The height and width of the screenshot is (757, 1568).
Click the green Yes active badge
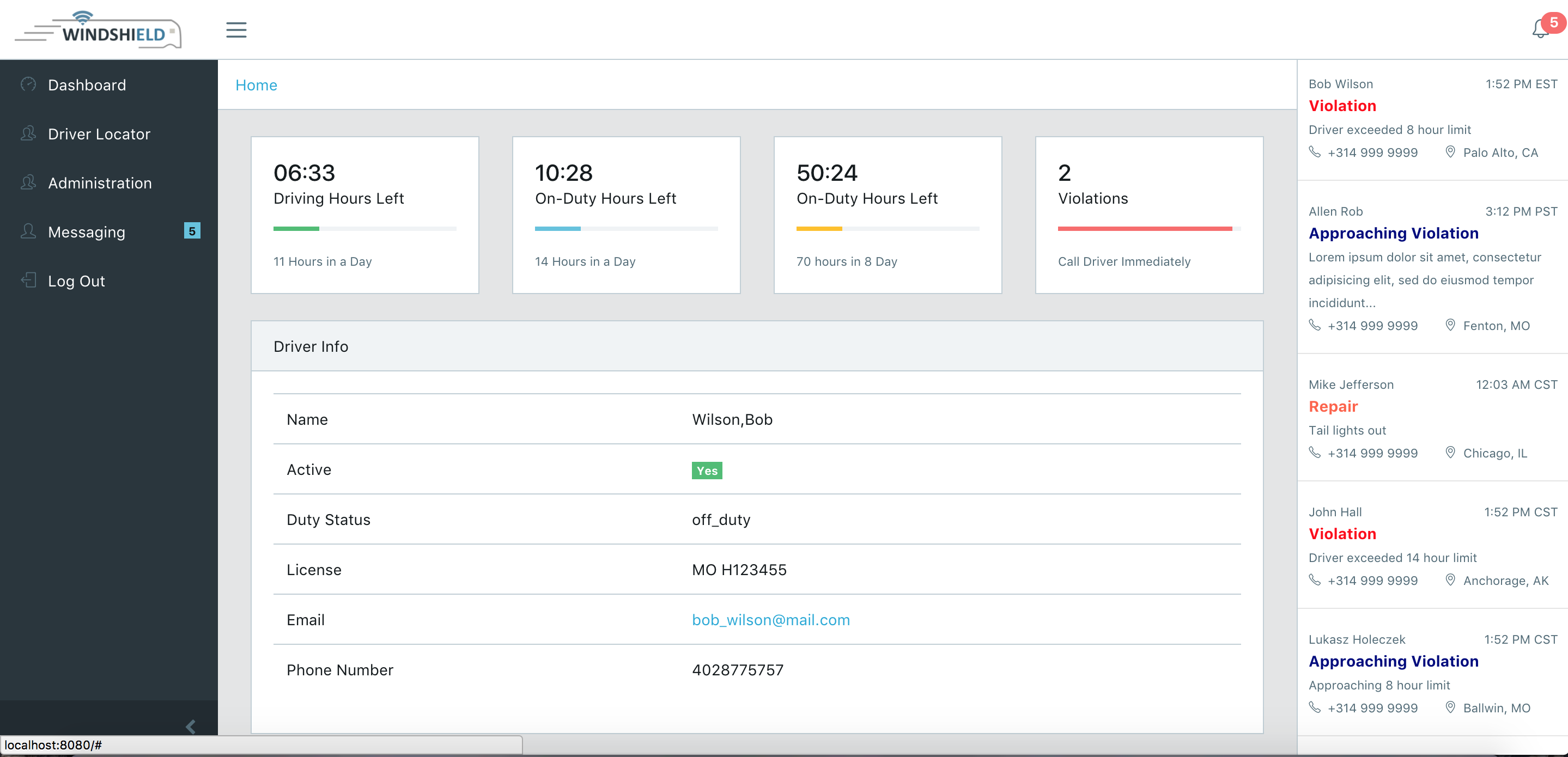click(x=707, y=471)
